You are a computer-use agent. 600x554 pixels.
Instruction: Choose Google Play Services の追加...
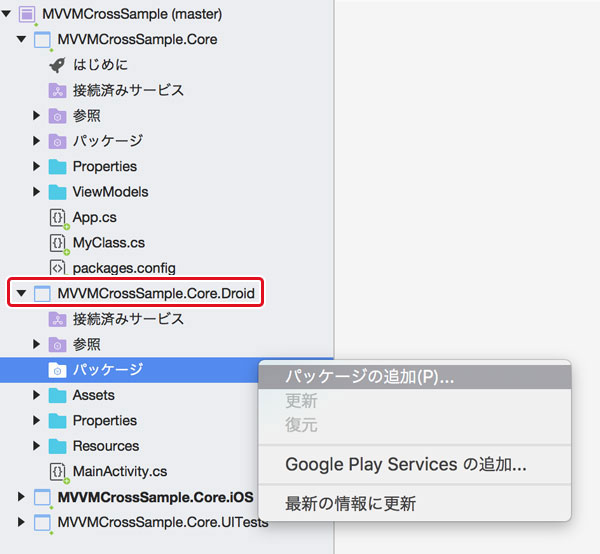(415, 464)
